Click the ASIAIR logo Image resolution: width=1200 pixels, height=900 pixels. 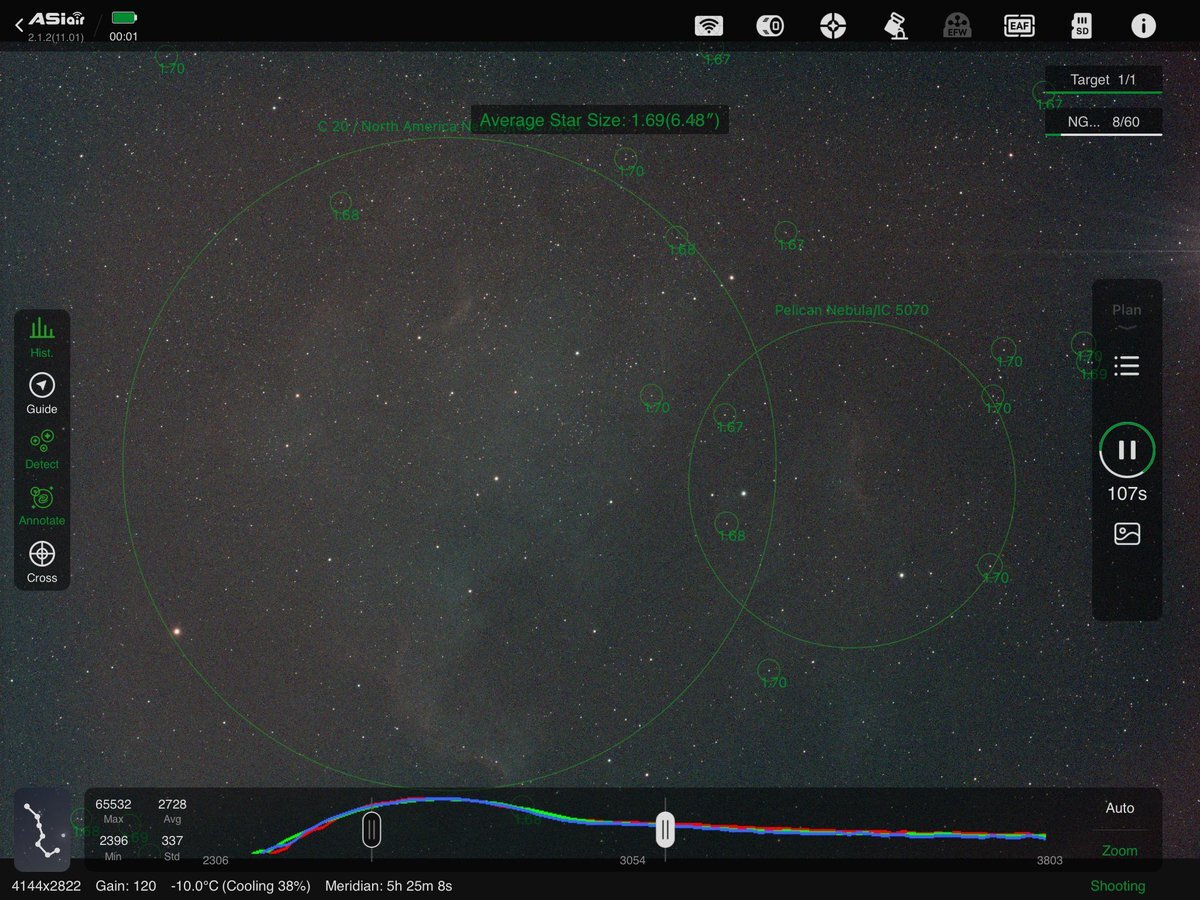click(58, 20)
